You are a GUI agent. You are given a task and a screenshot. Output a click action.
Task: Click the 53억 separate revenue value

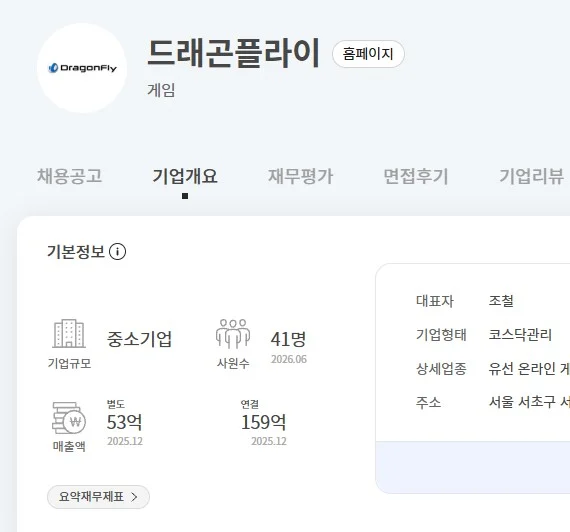pyautogui.click(x=124, y=422)
